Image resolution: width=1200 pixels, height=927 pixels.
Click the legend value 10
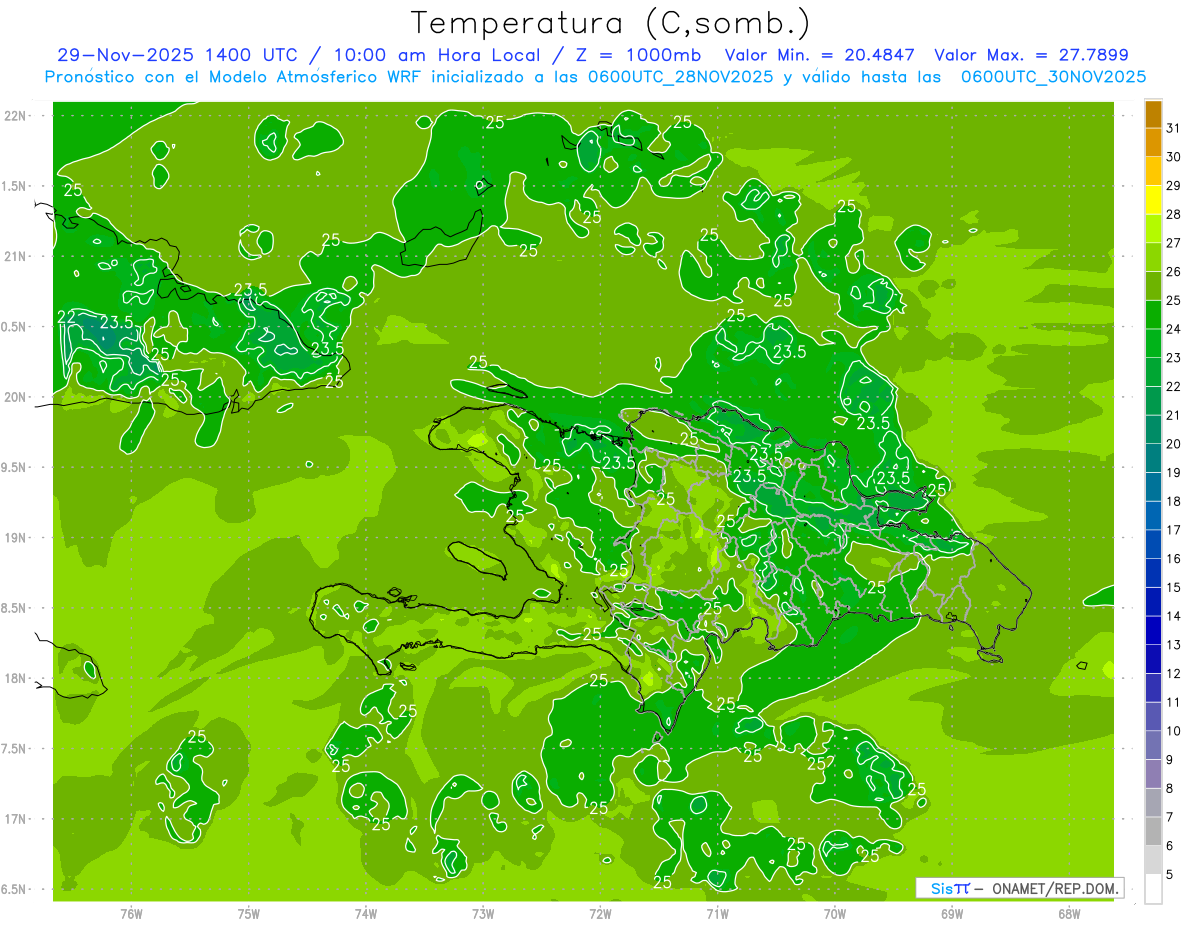pos(1173,731)
